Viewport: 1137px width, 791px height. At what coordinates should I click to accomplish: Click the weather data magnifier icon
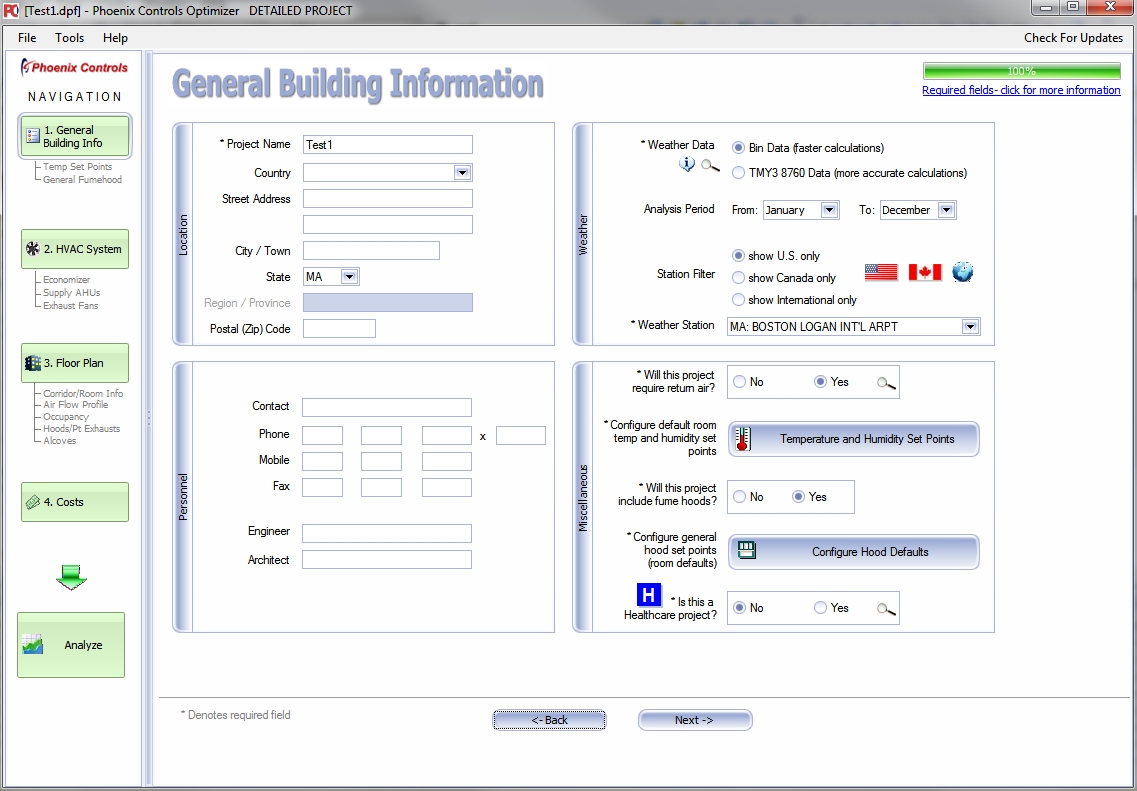[711, 166]
